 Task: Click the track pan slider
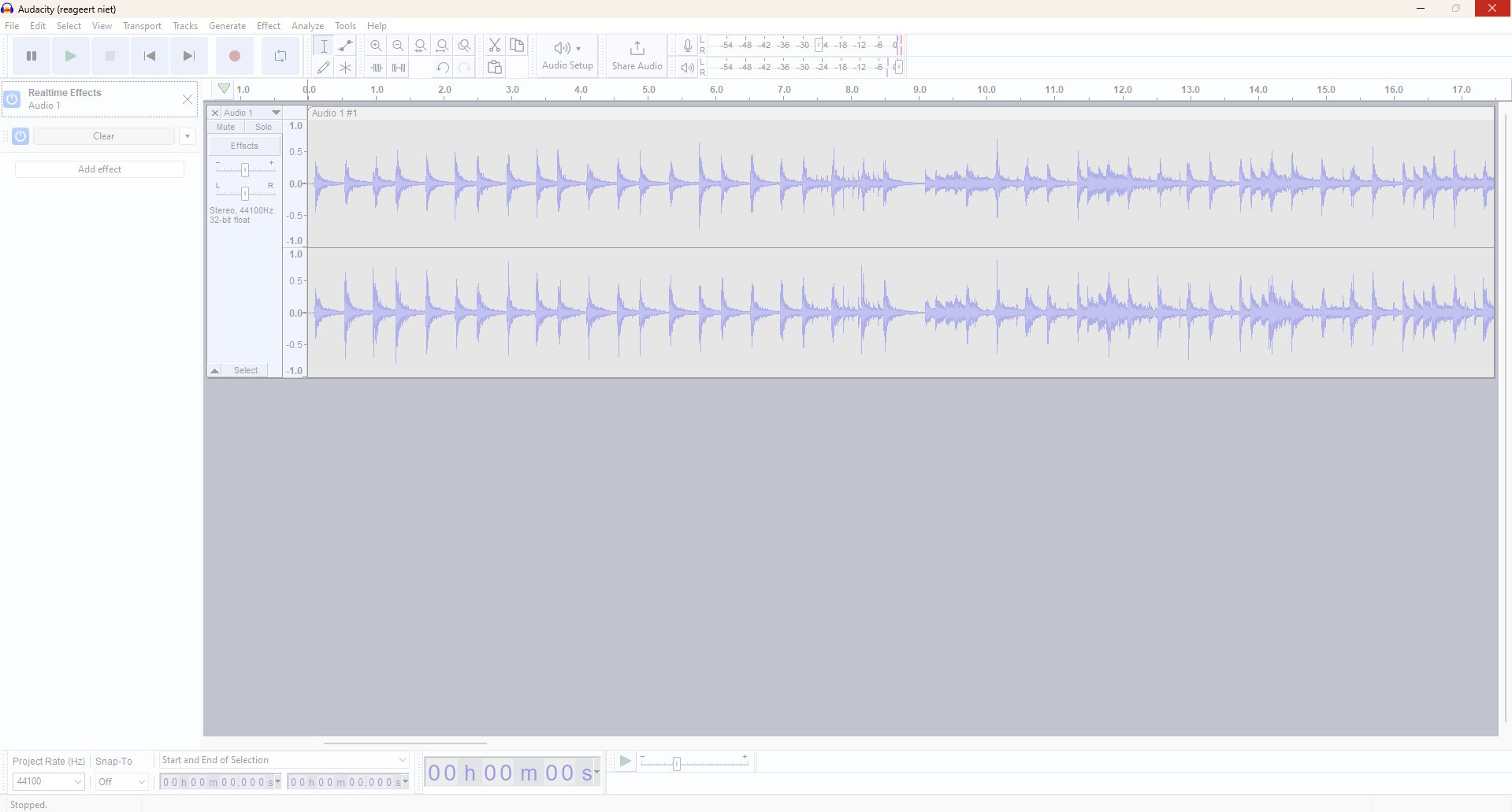(x=245, y=192)
